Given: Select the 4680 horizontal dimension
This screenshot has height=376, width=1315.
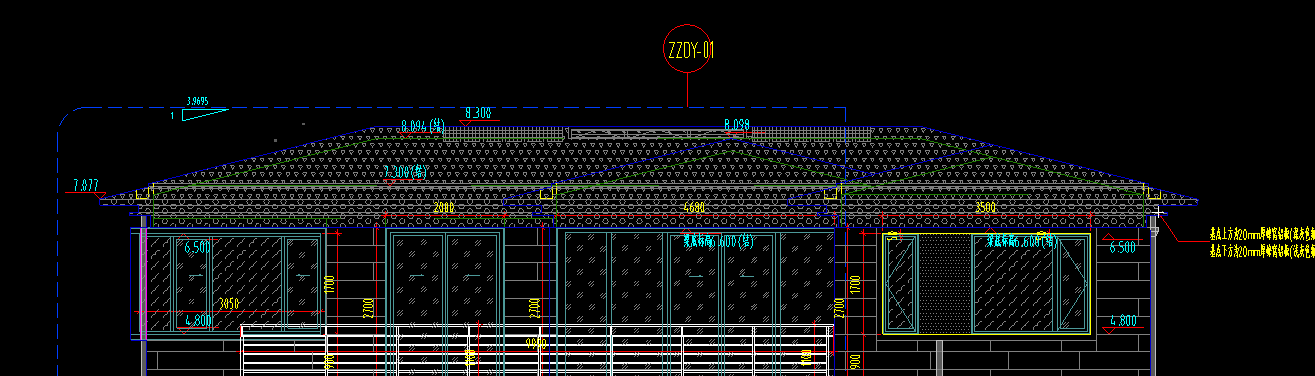Looking at the screenshot, I should coord(694,207).
